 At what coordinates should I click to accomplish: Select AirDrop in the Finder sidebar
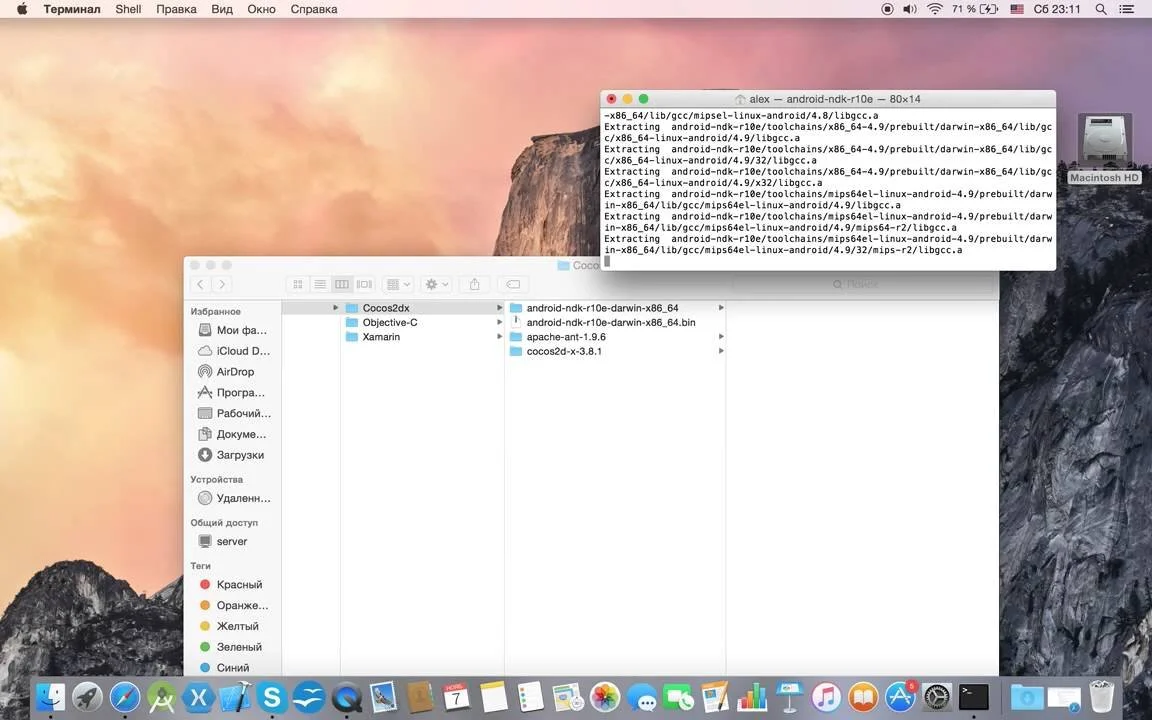point(234,372)
